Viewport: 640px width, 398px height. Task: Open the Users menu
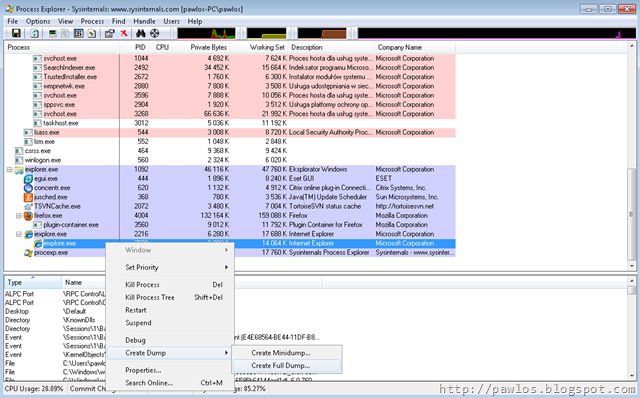(171, 21)
